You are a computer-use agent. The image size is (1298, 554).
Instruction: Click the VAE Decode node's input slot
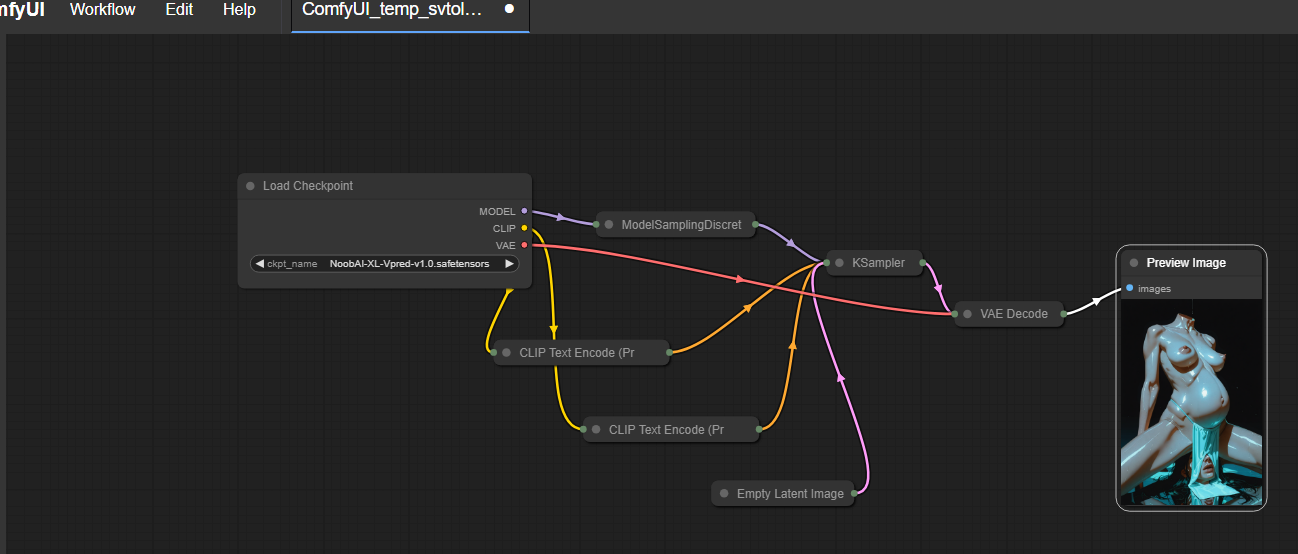pyautogui.click(x=955, y=314)
